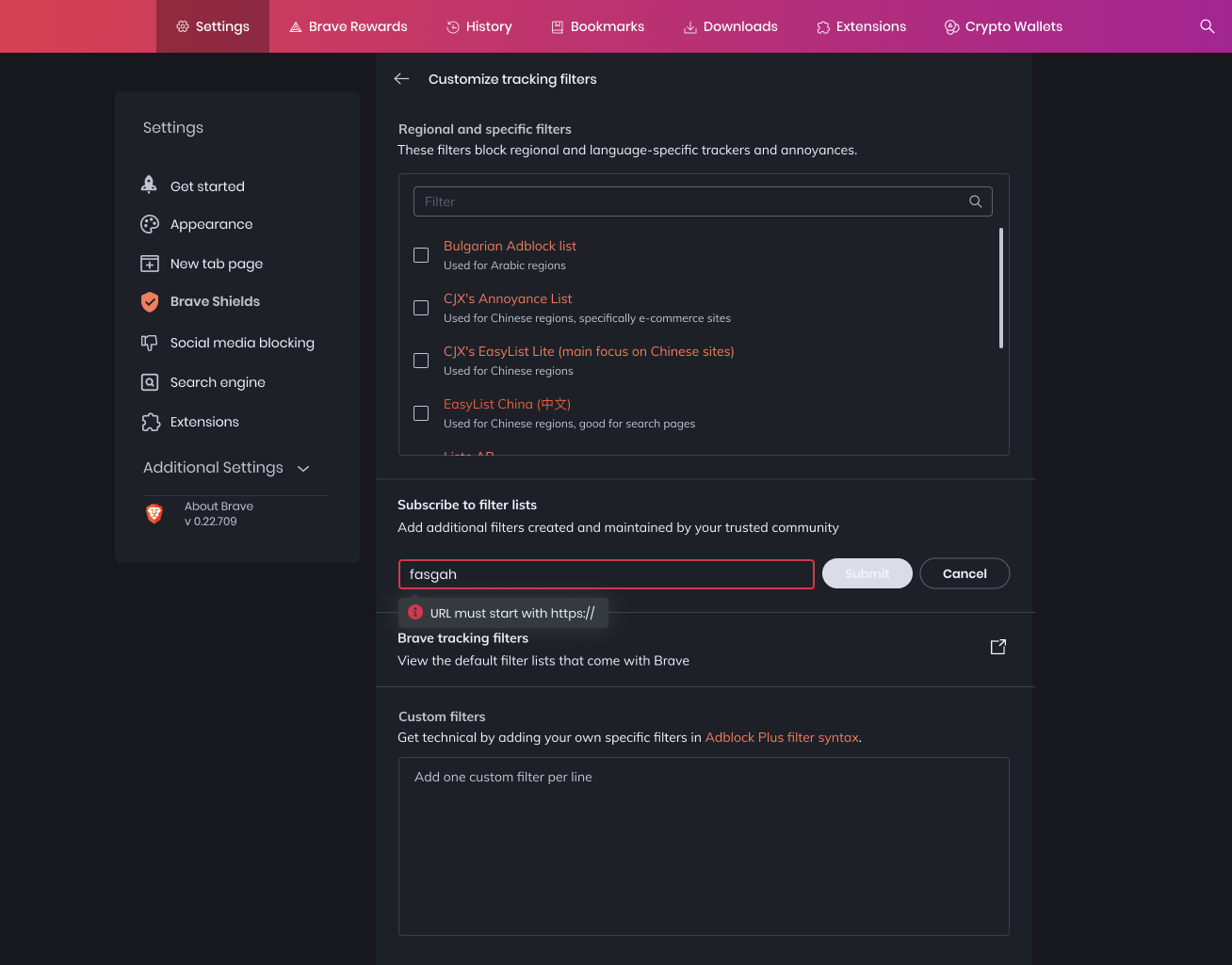
Task: Click the Submit button
Action: coord(867,573)
